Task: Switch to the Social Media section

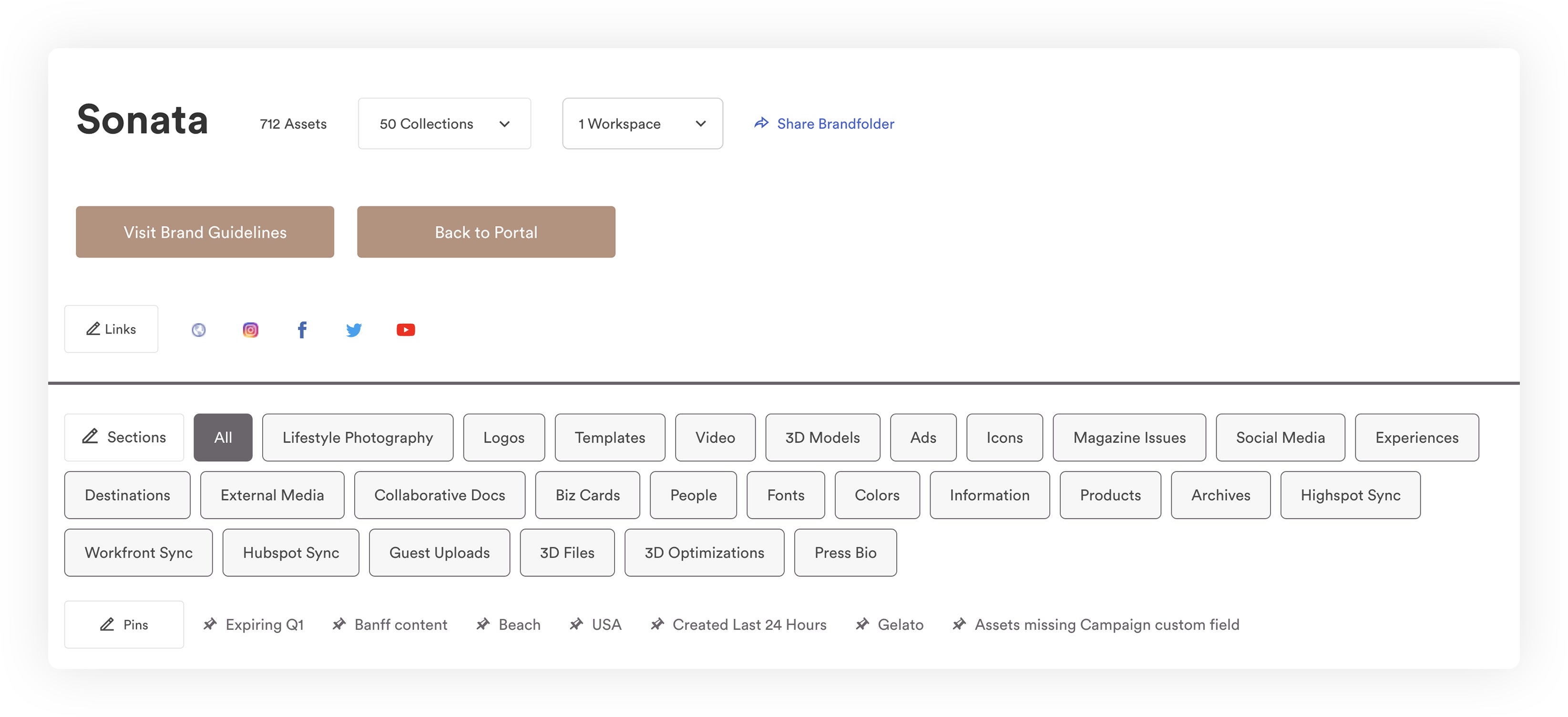Action: [1281, 437]
